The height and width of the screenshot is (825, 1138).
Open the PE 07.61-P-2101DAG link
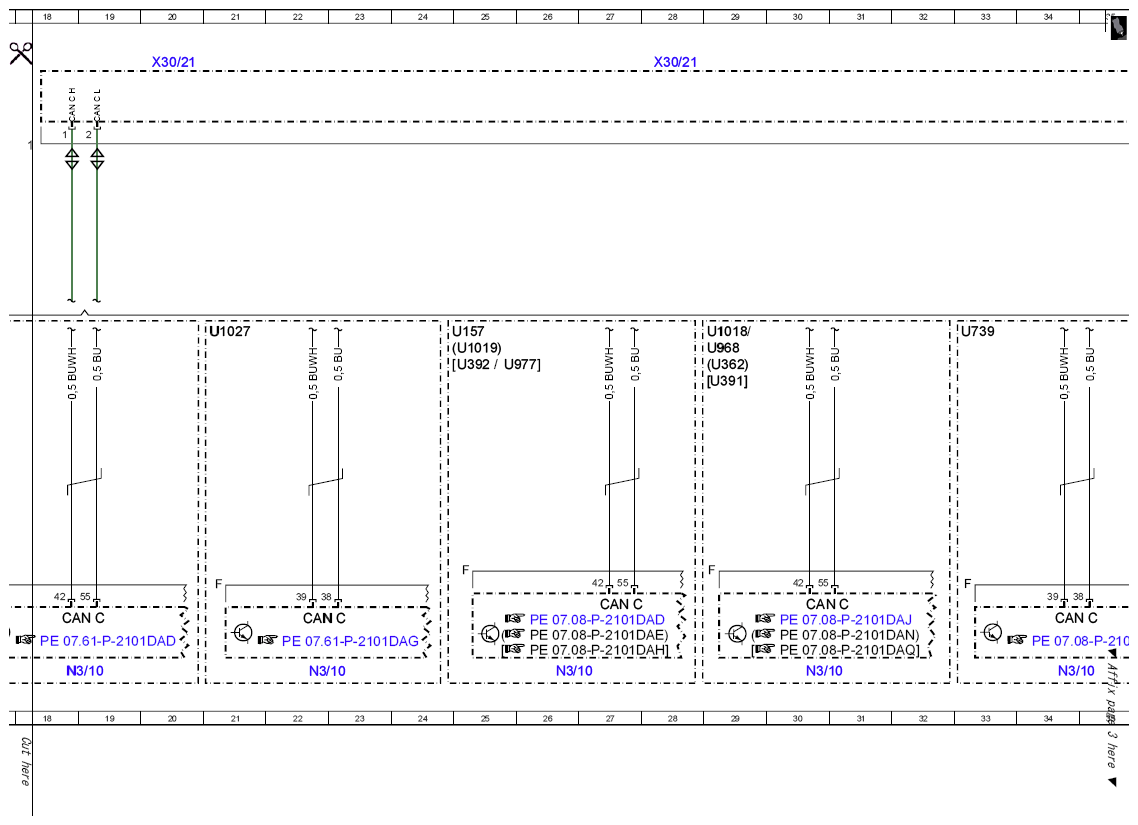pyautogui.click(x=350, y=641)
